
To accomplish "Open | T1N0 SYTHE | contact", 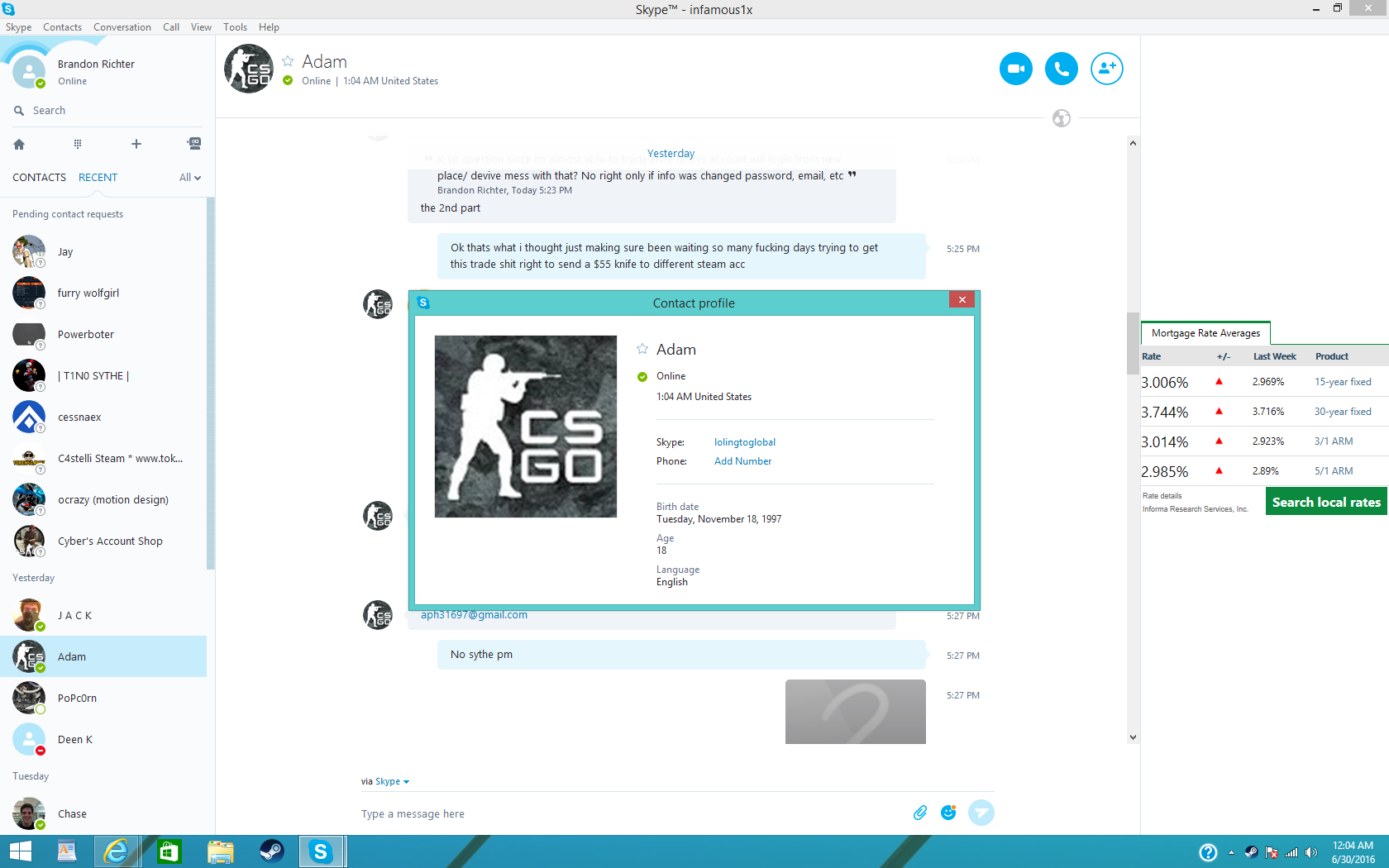I will click(x=103, y=376).
